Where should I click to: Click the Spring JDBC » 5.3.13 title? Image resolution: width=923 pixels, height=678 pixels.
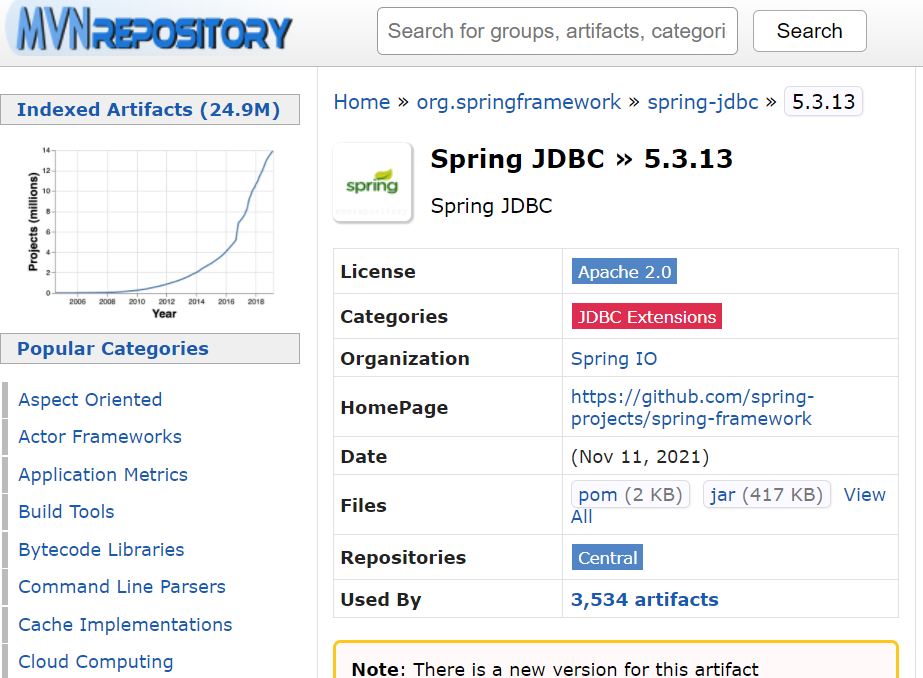point(582,159)
